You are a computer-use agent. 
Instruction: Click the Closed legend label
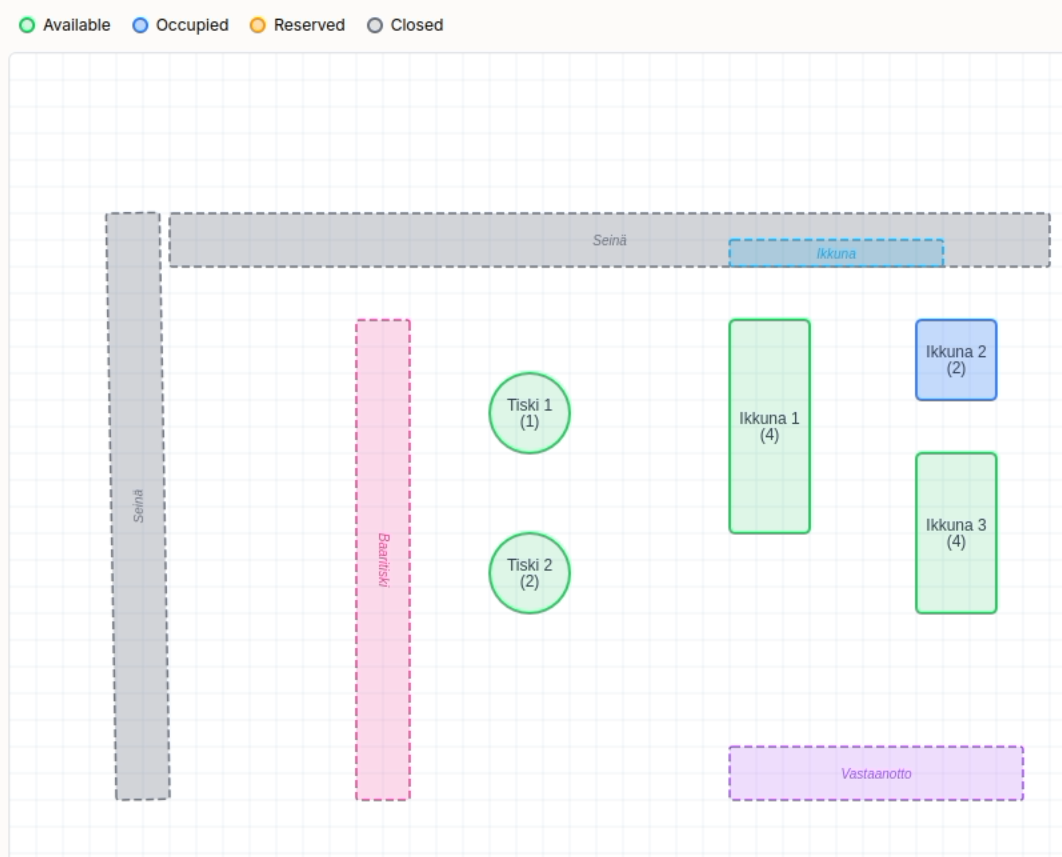coord(417,25)
